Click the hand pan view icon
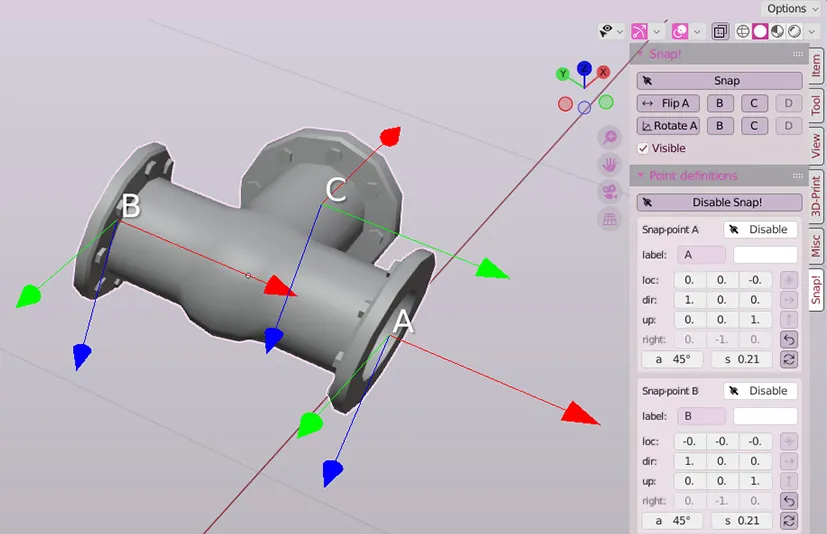Screen dimensions: 827x534 [610, 165]
